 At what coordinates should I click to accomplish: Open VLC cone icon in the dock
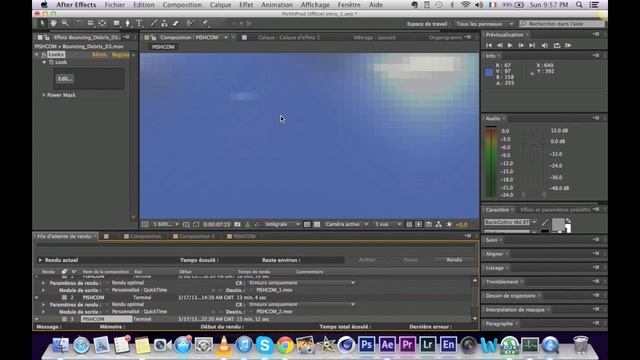tap(224, 345)
